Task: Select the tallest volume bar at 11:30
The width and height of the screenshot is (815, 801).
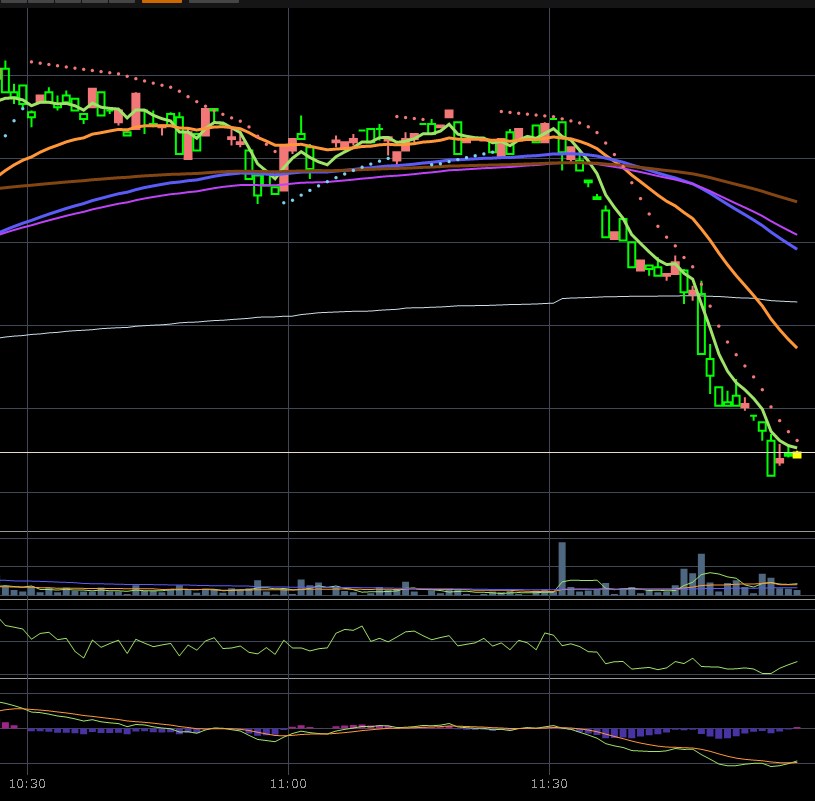Action: [x=562, y=568]
